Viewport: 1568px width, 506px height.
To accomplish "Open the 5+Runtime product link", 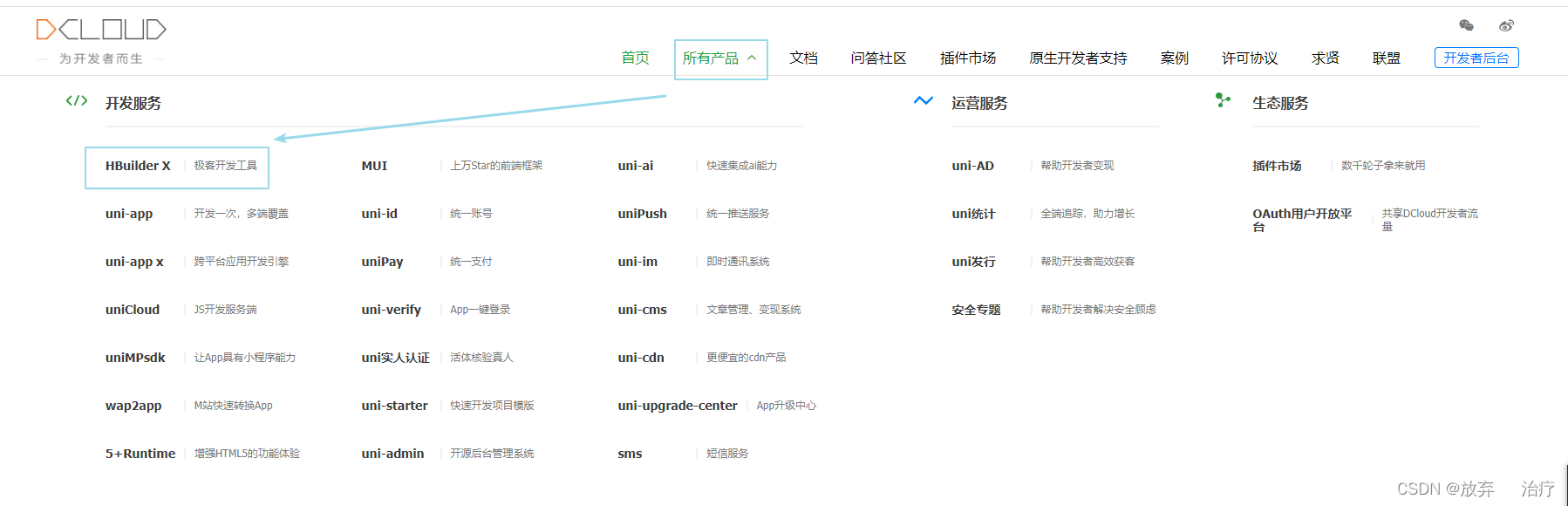I will pos(140,454).
